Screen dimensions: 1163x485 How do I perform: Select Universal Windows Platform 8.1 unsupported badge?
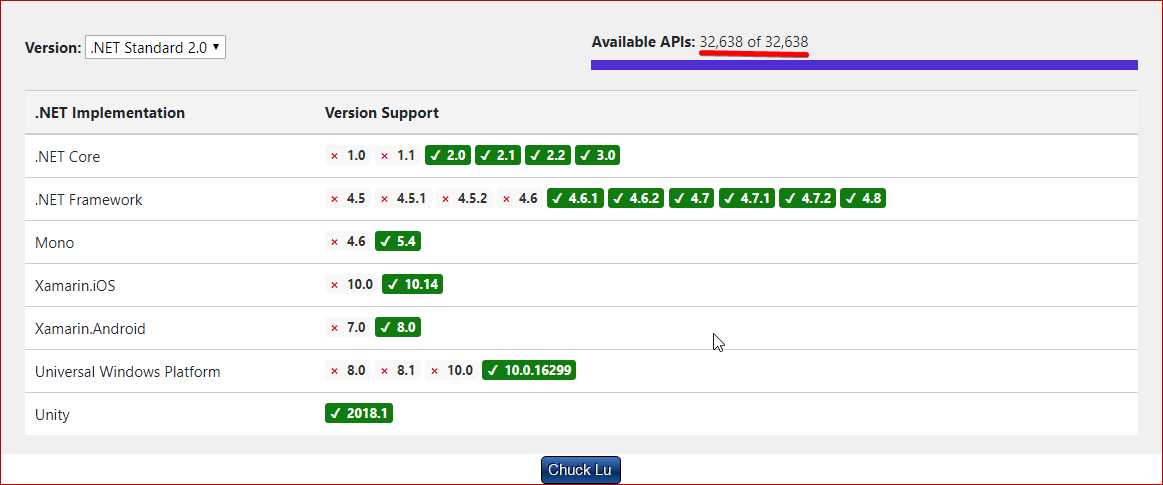click(398, 371)
